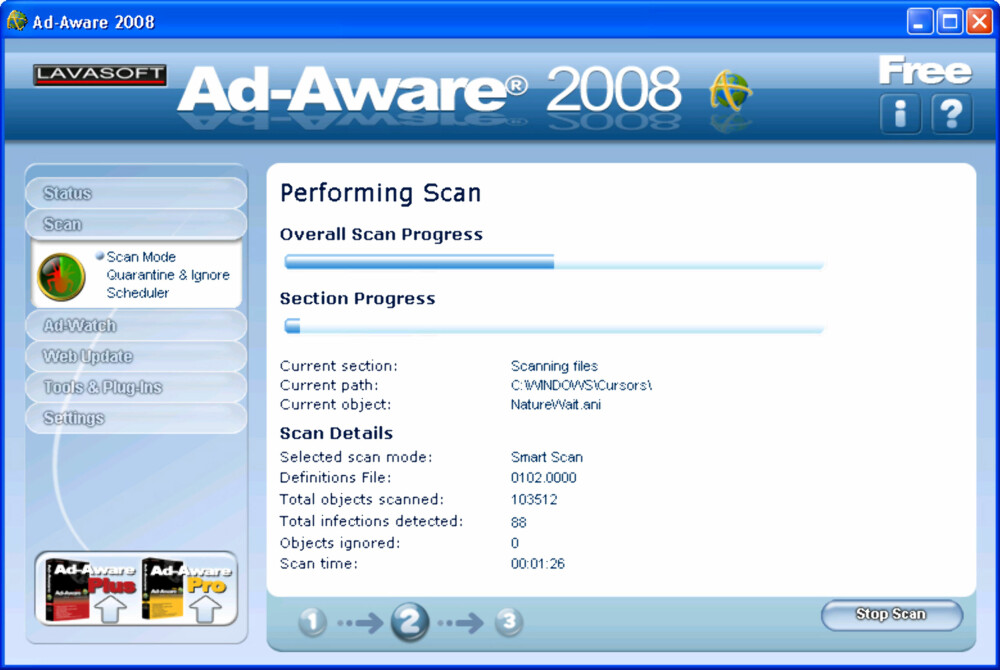Viewport: 1000px width, 670px height.
Task: Click the Ad-Aware Pro upgrade box
Action: (187, 590)
